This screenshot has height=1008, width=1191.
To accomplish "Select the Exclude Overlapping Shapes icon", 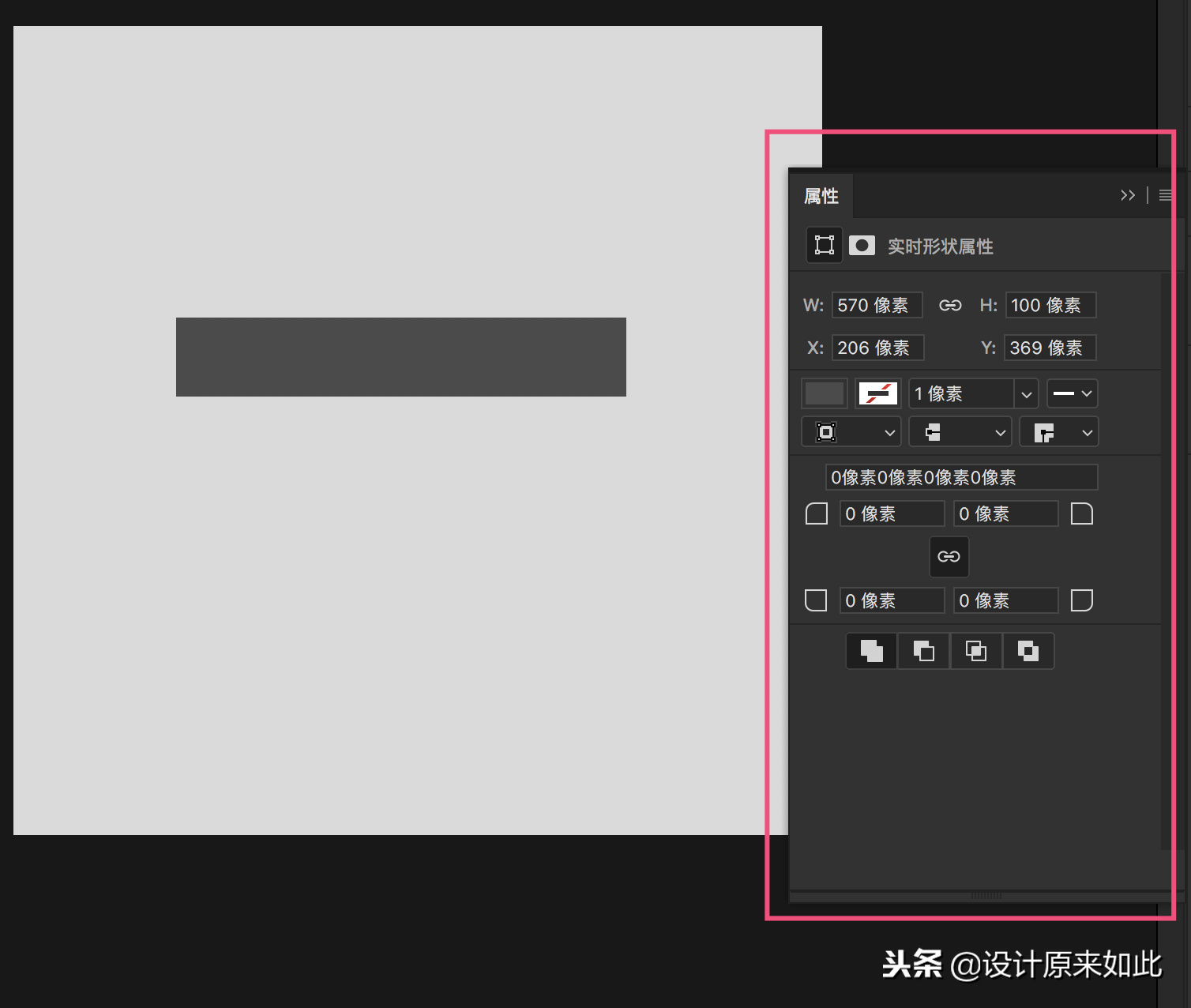I will click(x=1028, y=651).
